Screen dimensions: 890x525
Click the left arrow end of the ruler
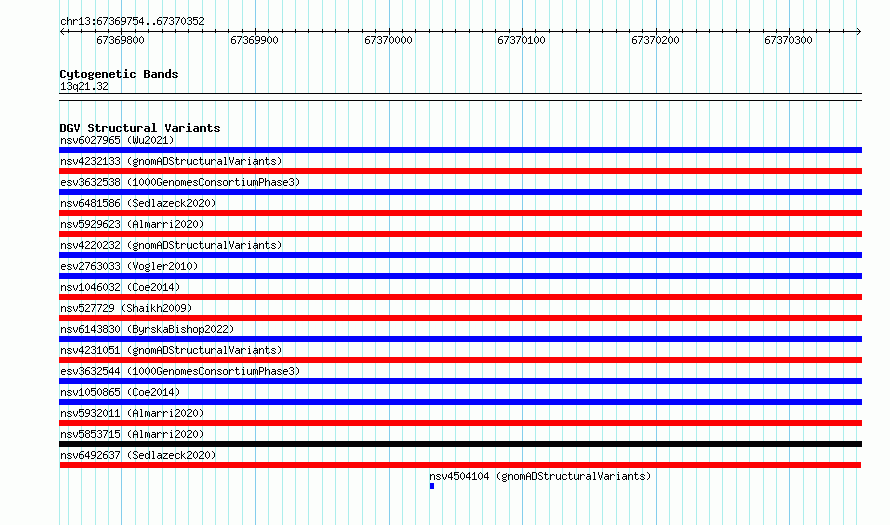click(62, 32)
